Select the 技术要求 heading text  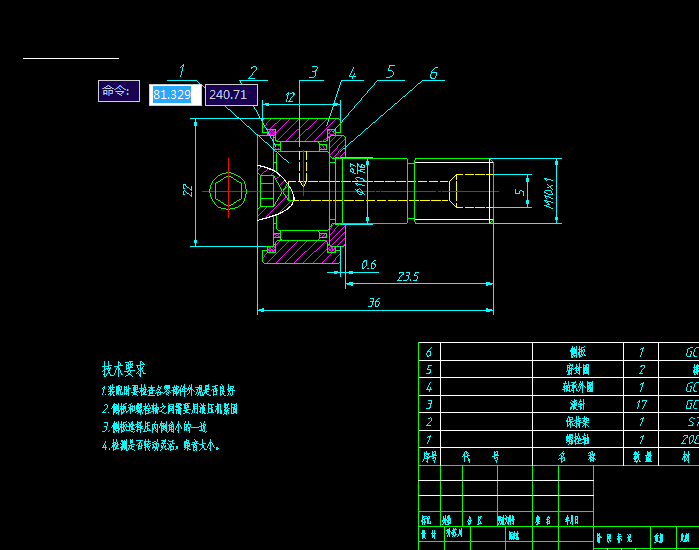[124, 369]
